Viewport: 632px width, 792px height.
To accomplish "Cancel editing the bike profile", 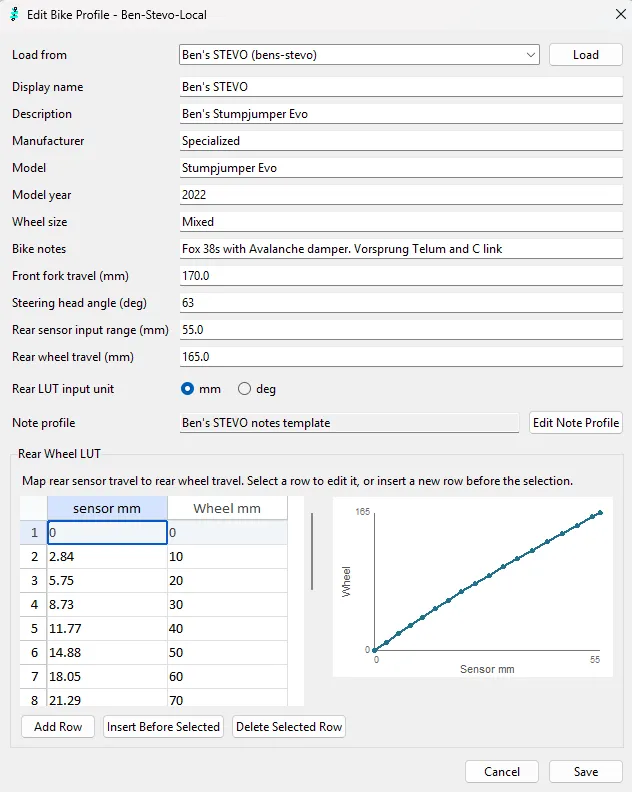I will click(x=502, y=772).
